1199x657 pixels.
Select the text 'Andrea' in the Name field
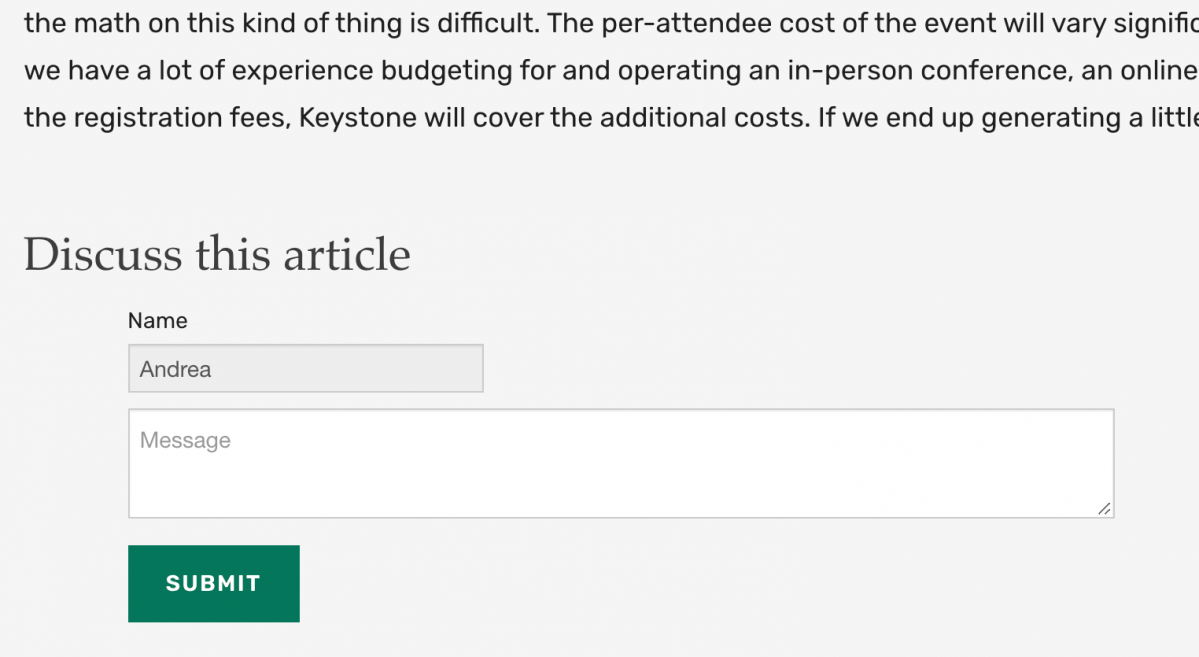point(174,369)
